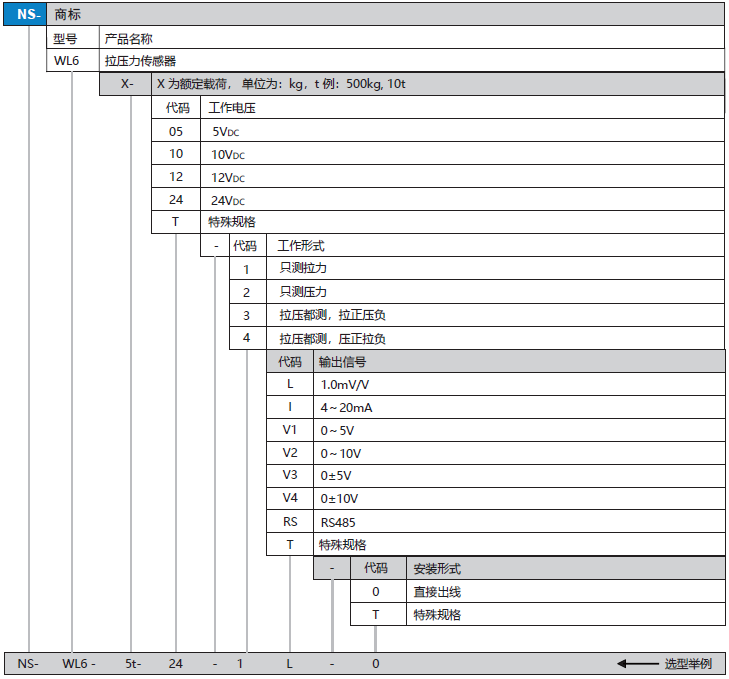Select the 直接出线 installation option
The height and width of the screenshot is (679, 729).
click(x=437, y=591)
